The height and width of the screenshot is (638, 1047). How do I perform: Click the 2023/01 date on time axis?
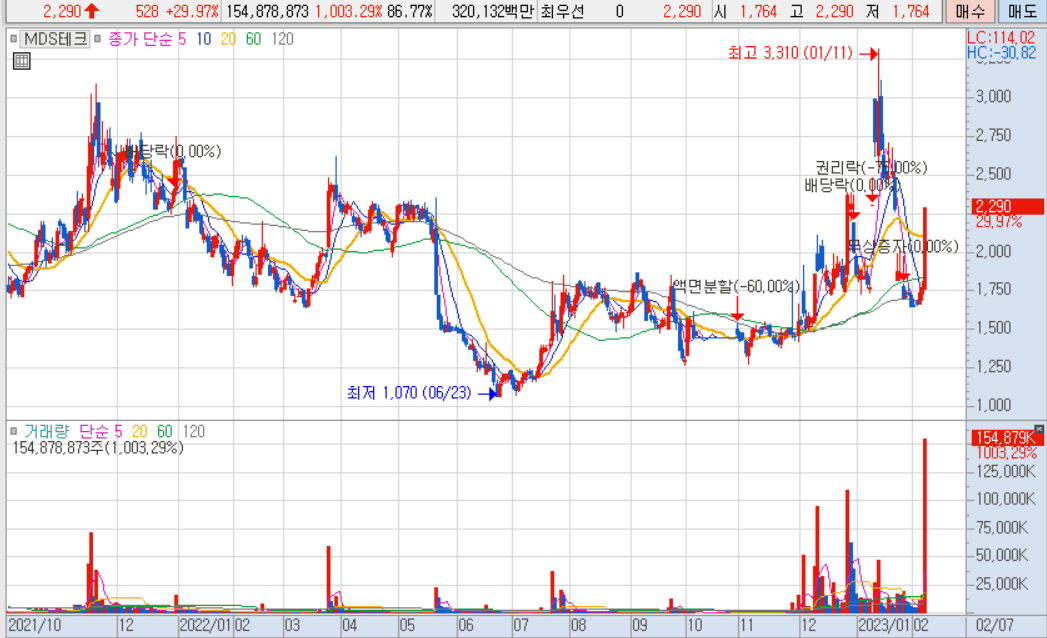pyautogui.click(x=885, y=626)
